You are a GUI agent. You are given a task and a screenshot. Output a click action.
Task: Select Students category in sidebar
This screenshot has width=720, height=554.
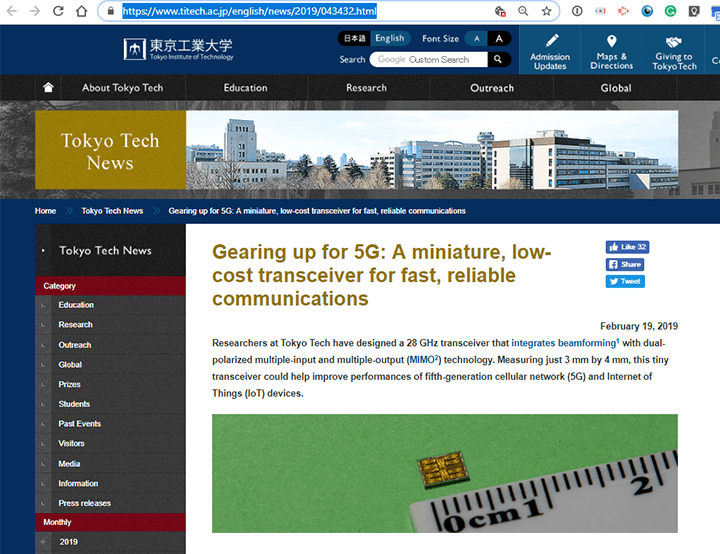pos(74,404)
